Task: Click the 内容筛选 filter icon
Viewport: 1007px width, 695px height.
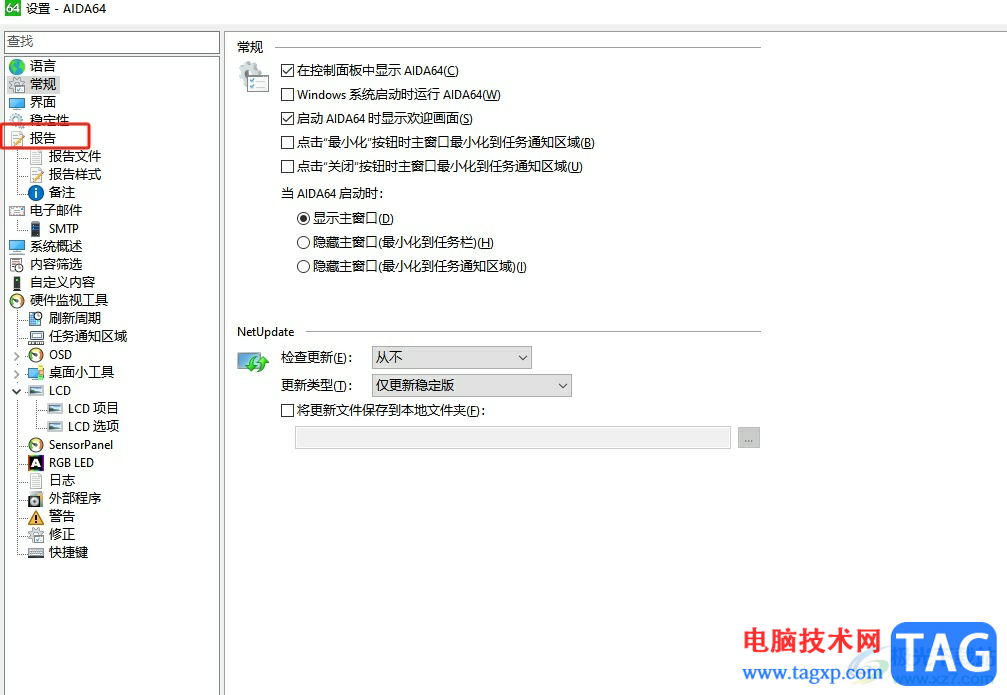Action: click(x=17, y=264)
